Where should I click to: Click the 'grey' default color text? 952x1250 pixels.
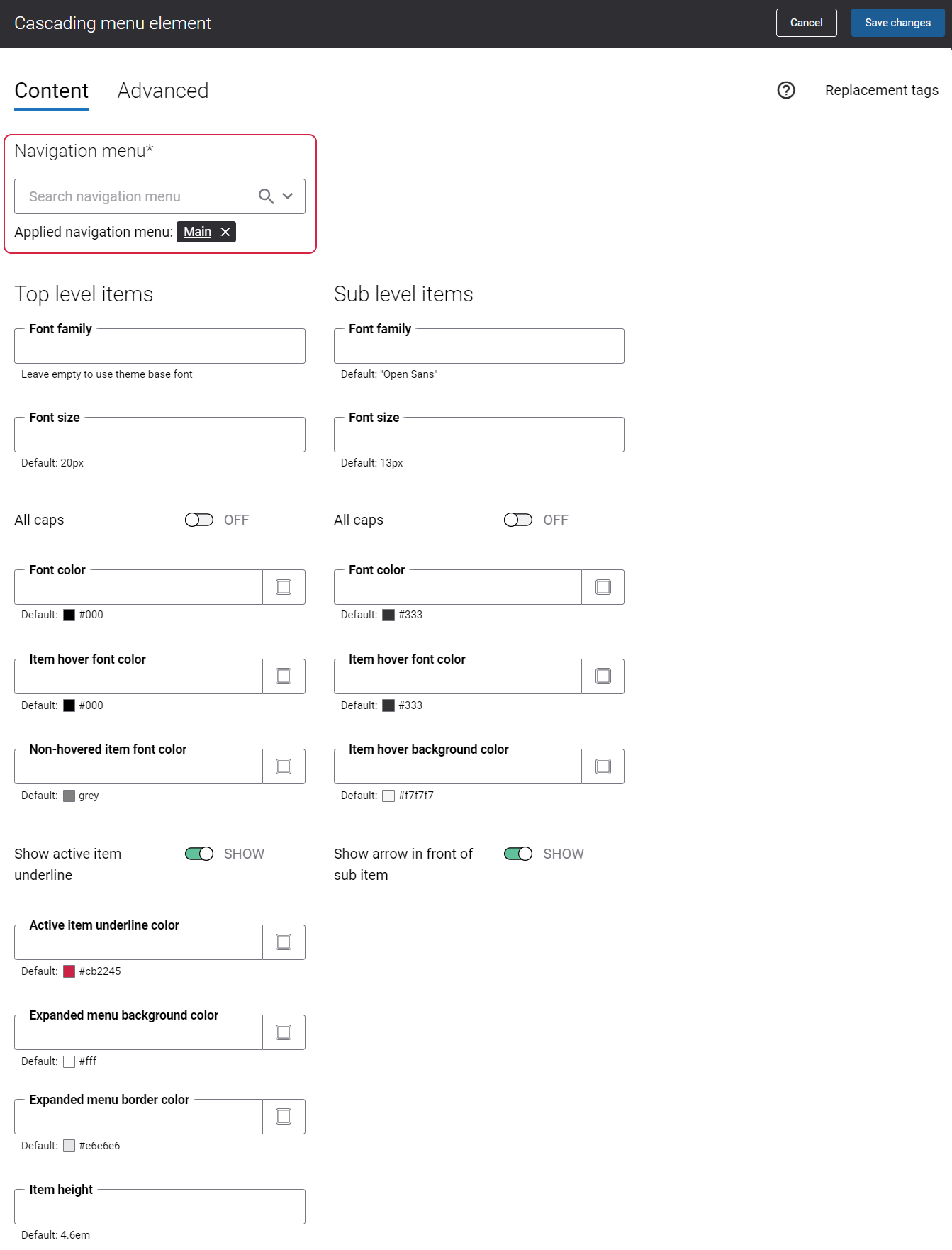coord(89,796)
